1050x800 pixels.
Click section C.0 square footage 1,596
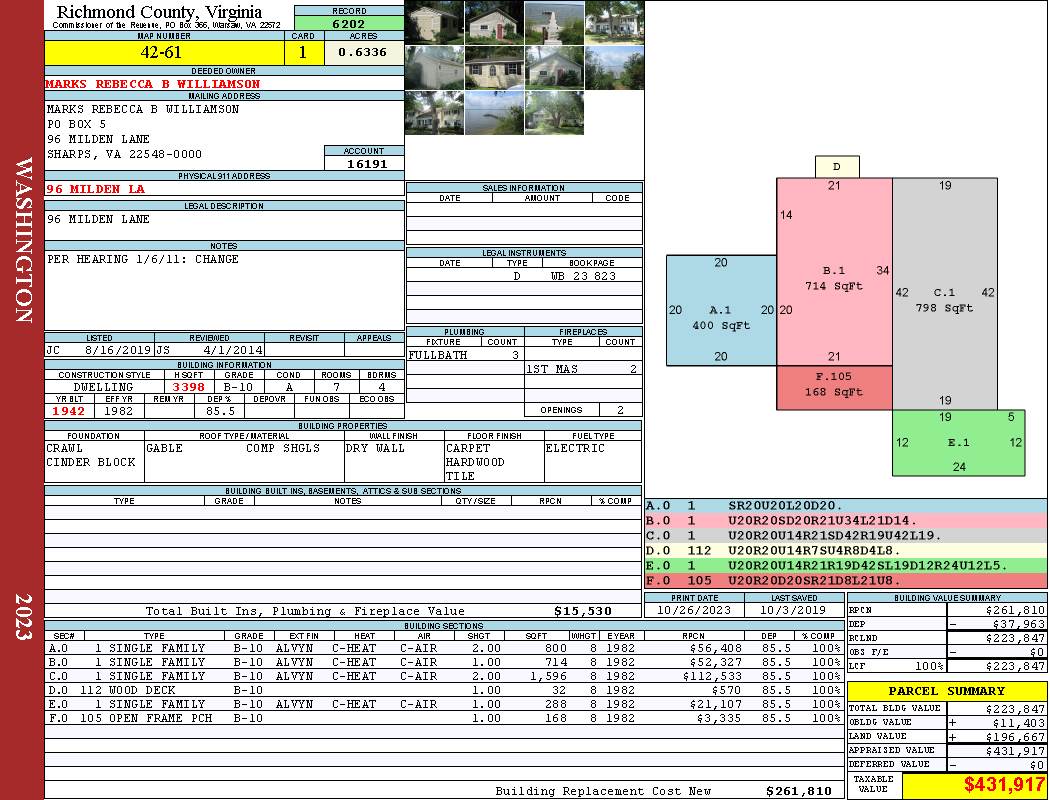pyautogui.click(x=548, y=676)
